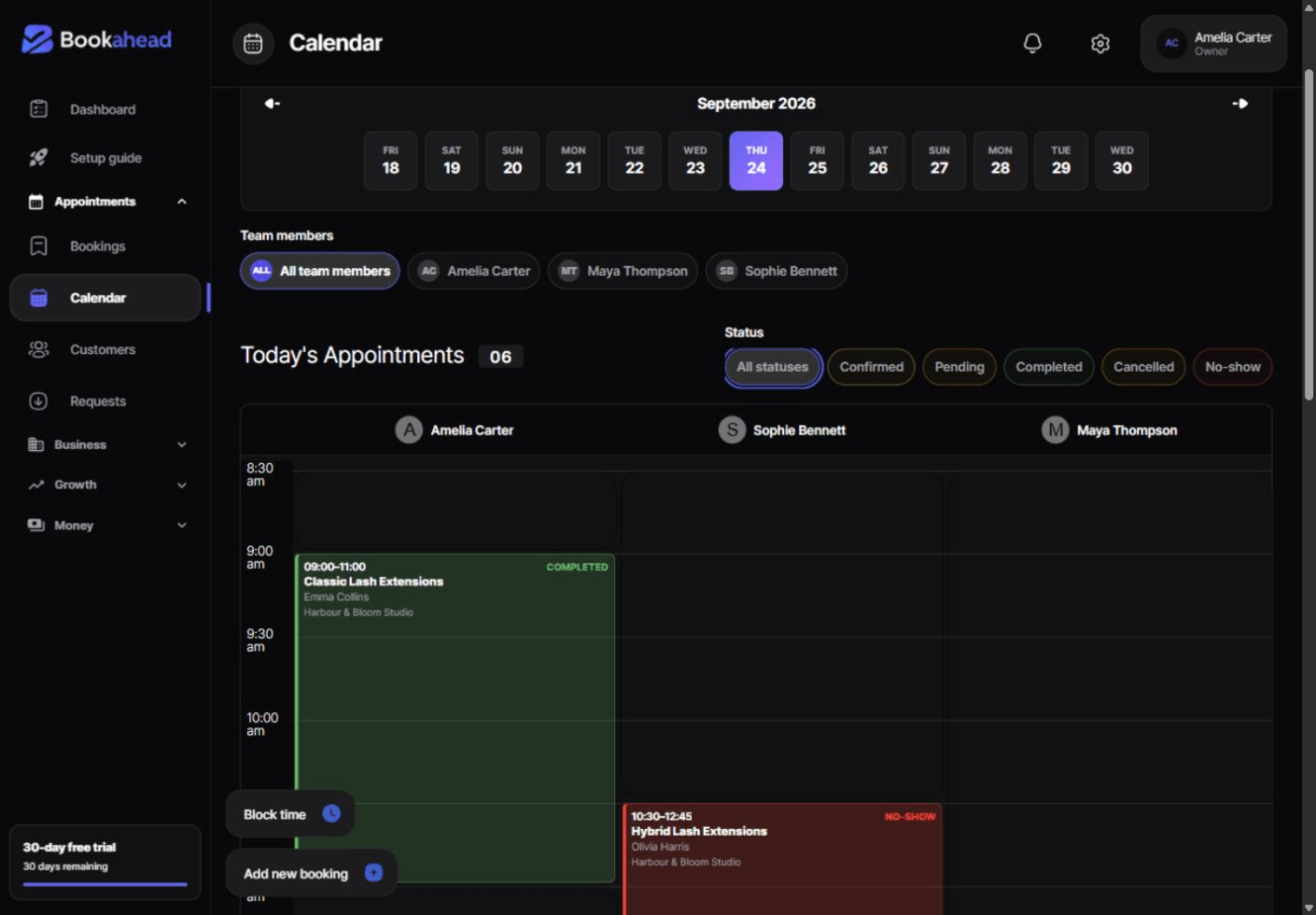The image size is (1316, 915).
Task: Filter by Sophie Bennett team member chip
Action: coord(777,271)
